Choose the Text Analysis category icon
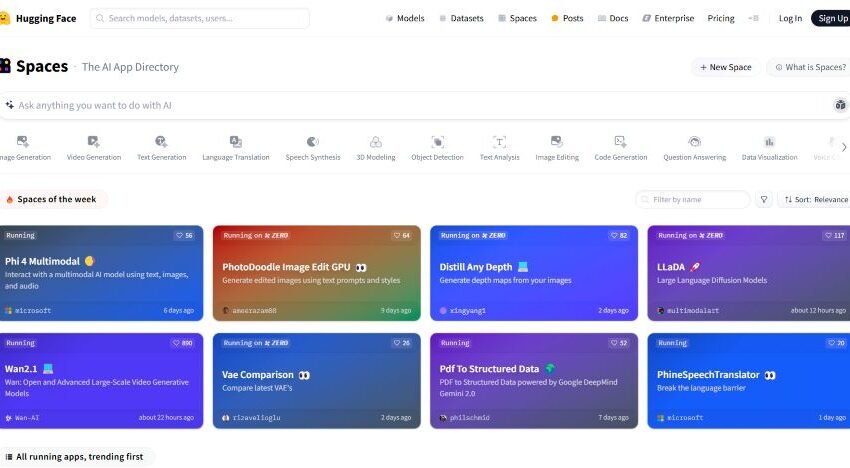Screen dimensions: 850x468 499,142
